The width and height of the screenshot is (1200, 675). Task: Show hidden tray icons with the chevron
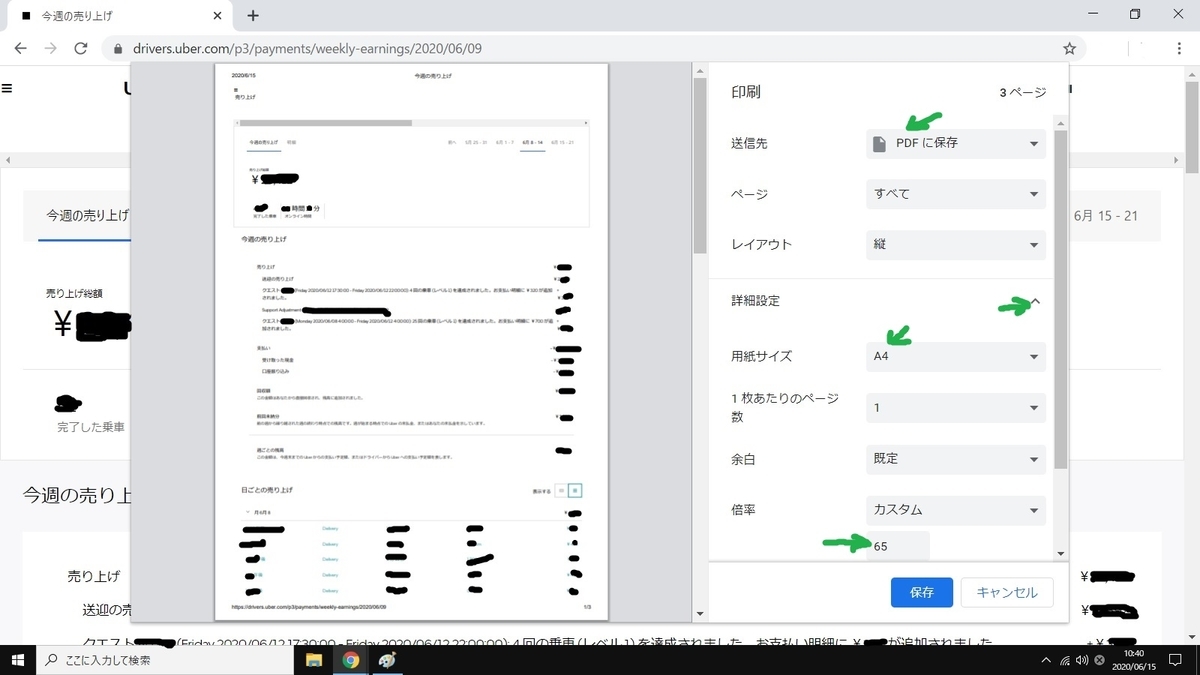(x=1046, y=660)
